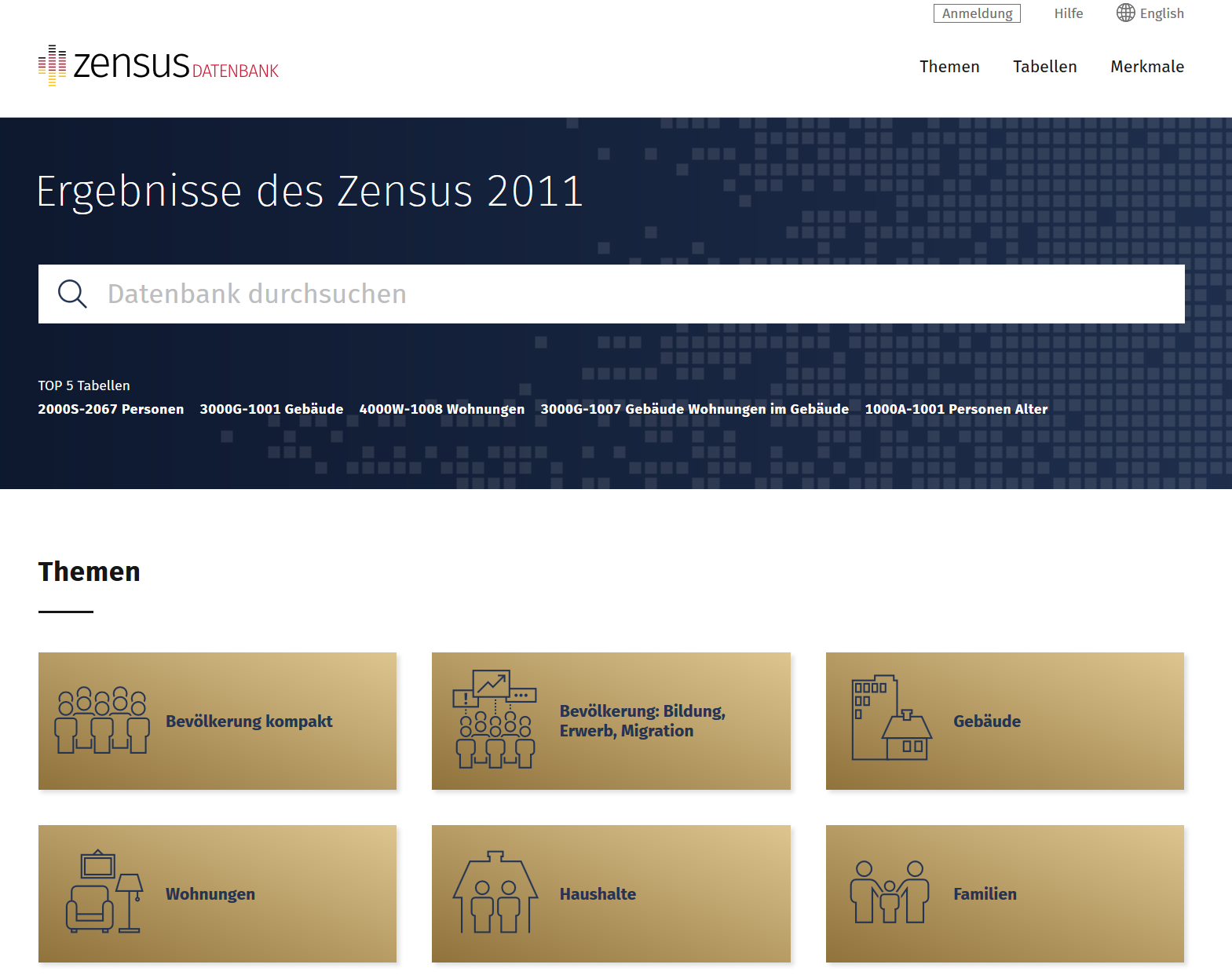
Task: Click the Gebäude building icon
Action: pyautogui.click(x=890, y=718)
